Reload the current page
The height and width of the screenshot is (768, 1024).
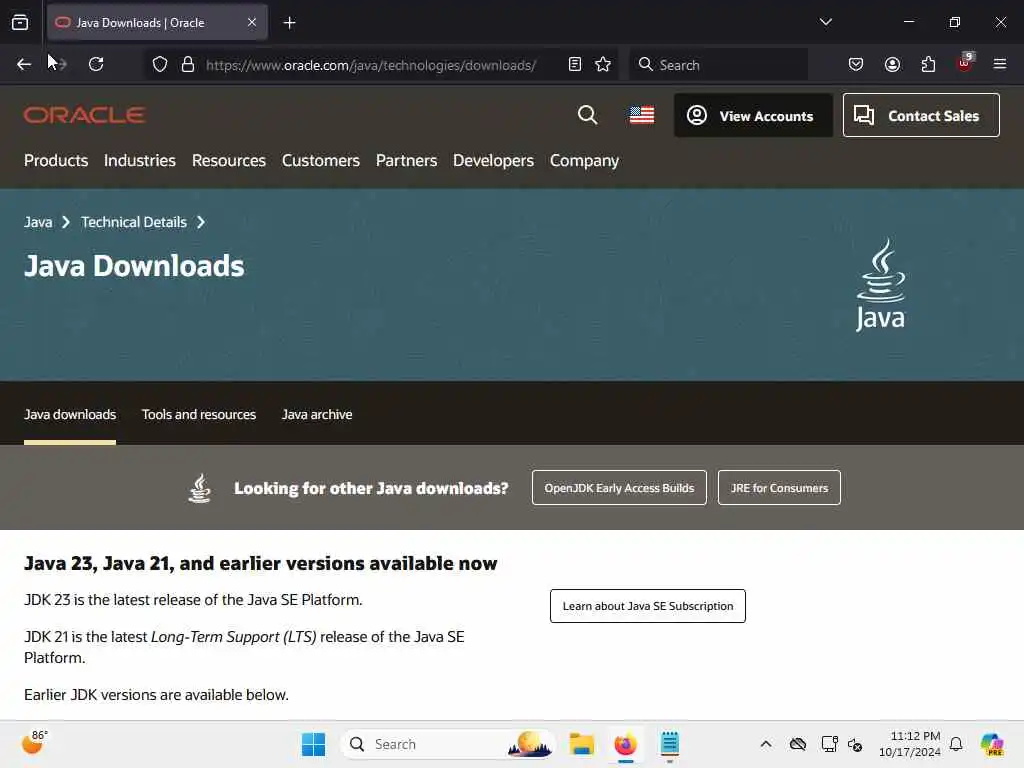96,64
